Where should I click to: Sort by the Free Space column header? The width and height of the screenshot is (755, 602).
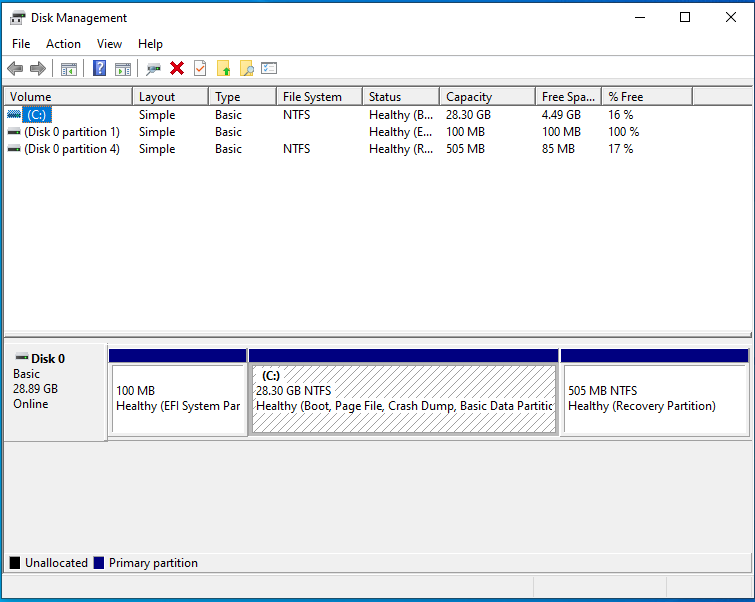[x=569, y=97]
